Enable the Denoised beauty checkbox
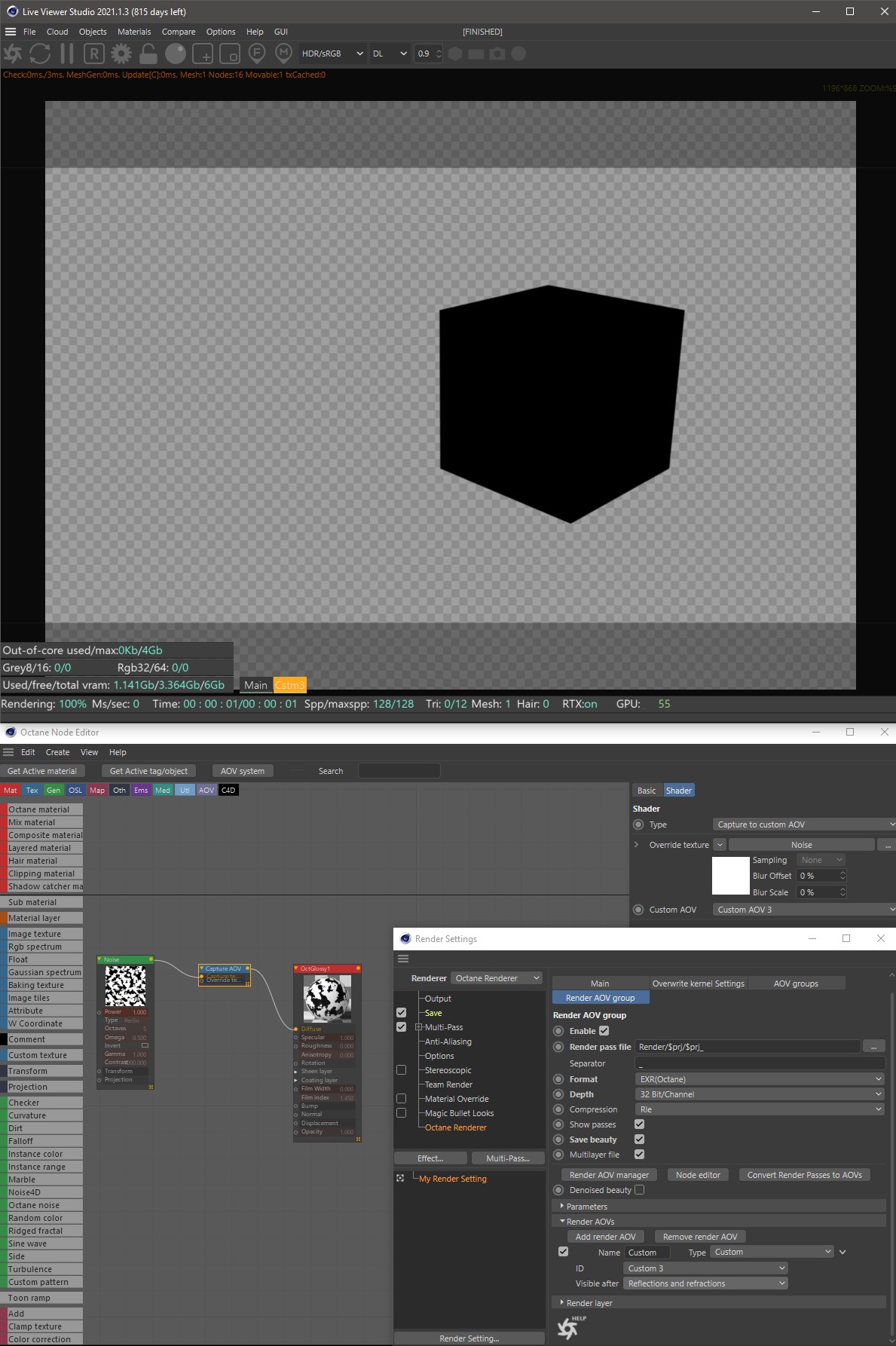The height and width of the screenshot is (1346, 896). point(640,1189)
